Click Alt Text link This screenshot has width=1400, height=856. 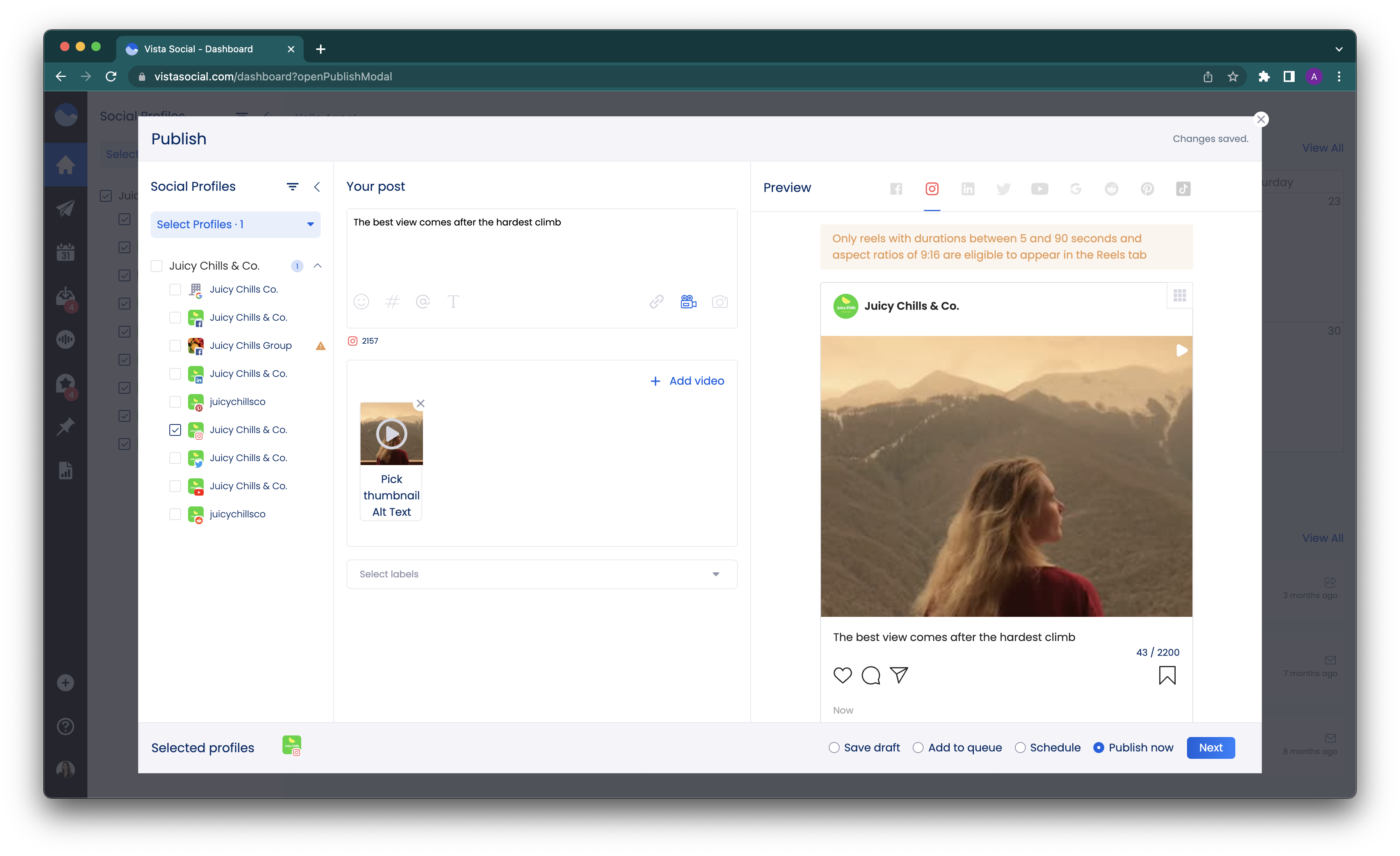pos(391,512)
